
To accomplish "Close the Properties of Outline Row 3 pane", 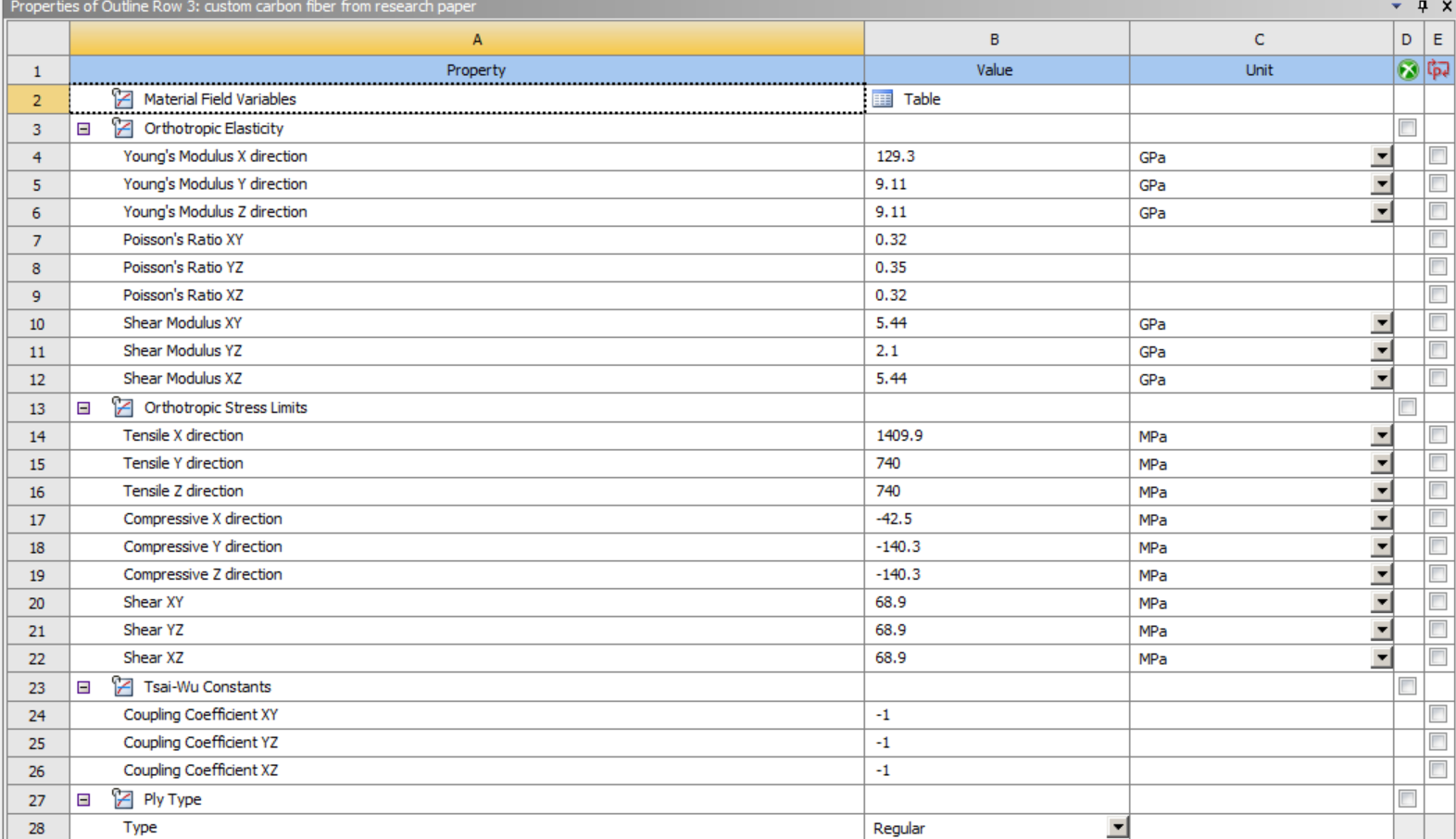I will coord(1447,6).
